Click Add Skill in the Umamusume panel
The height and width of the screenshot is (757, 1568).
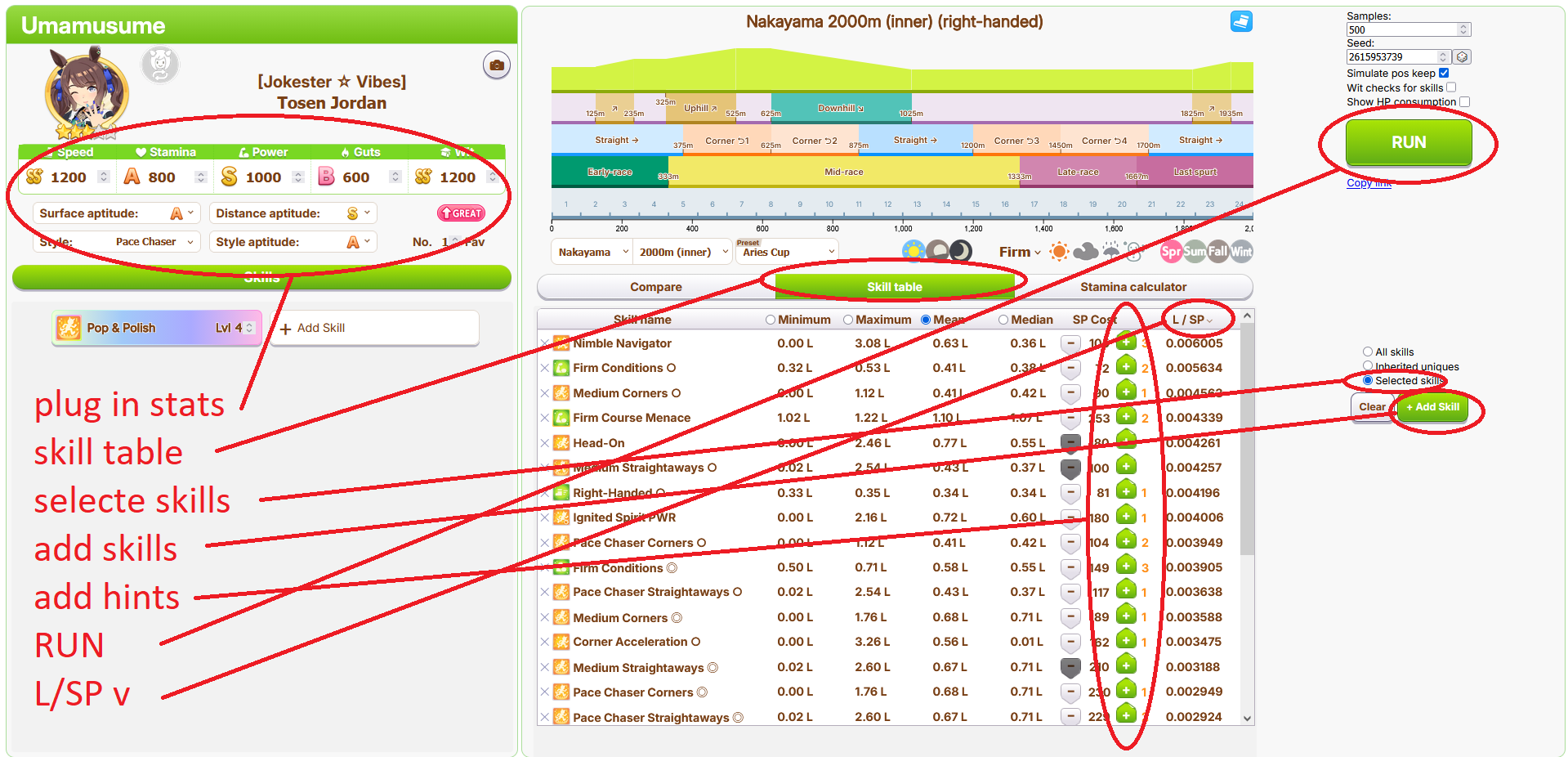(x=374, y=328)
